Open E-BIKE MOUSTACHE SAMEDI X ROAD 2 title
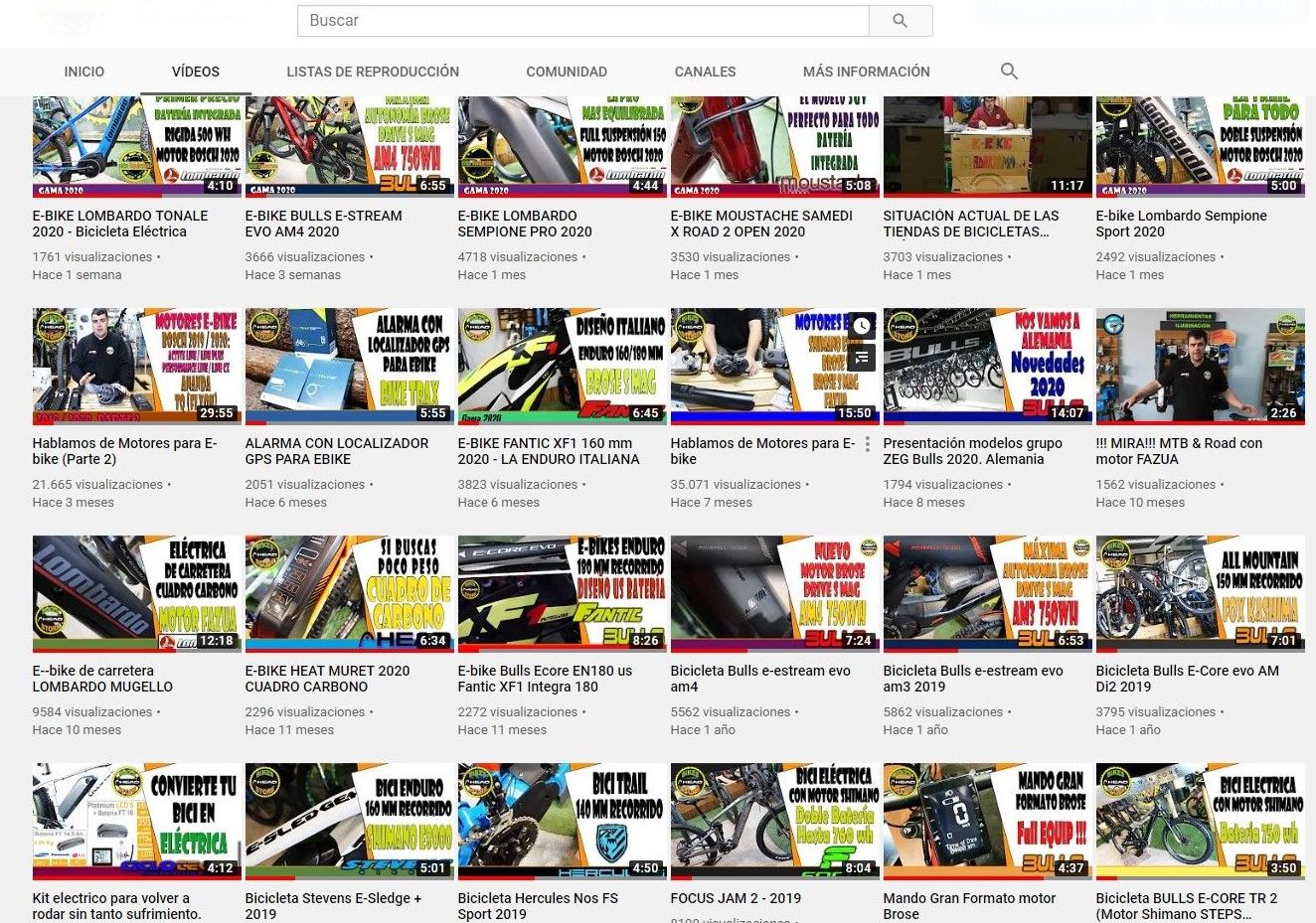Image resolution: width=1316 pixels, height=923 pixels. point(761,224)
